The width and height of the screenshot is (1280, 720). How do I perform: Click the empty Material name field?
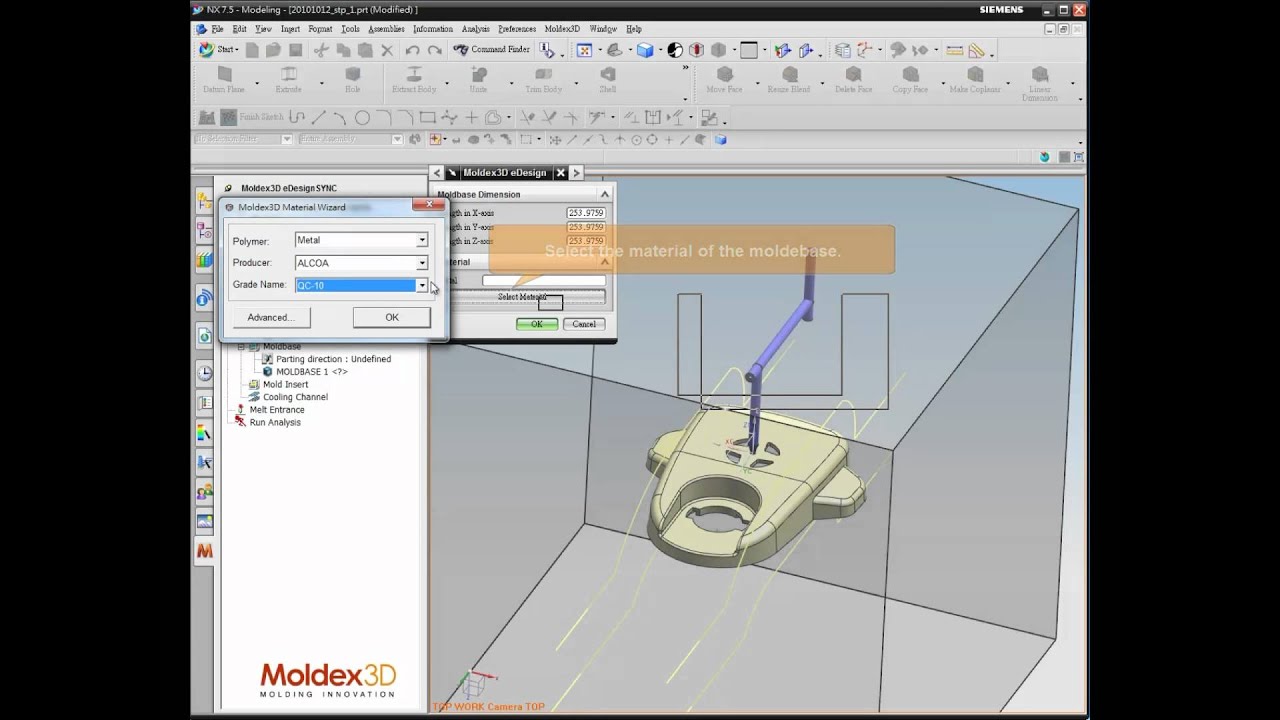(x=544, y=281)
